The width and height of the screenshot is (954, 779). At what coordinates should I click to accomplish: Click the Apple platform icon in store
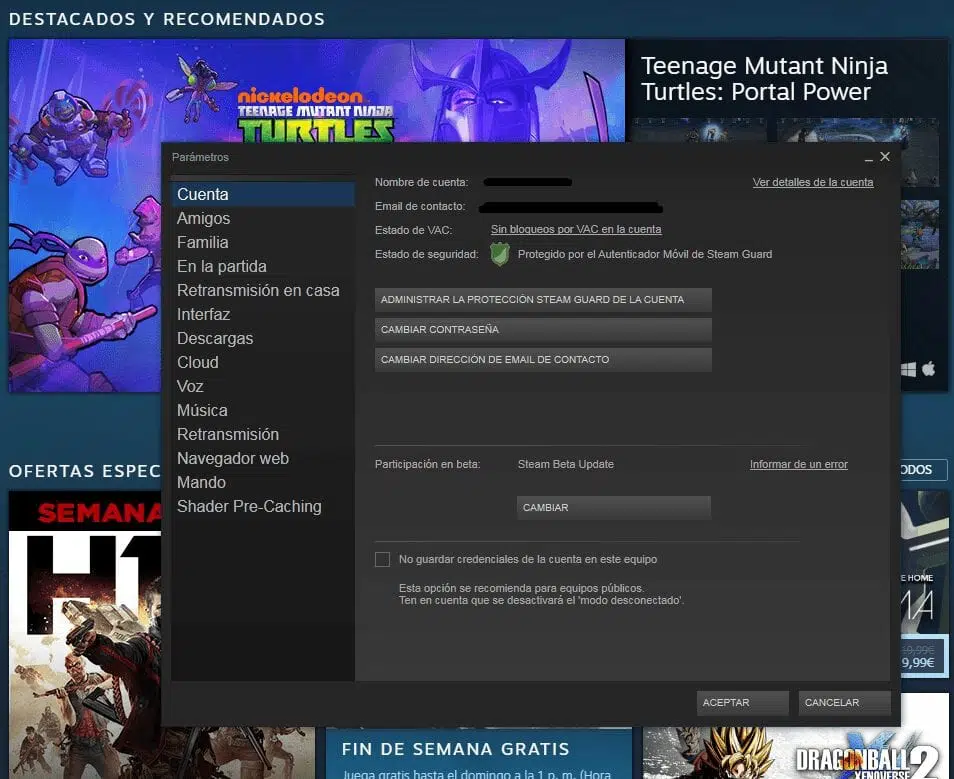pyautogui.click(x=928, y=369)
